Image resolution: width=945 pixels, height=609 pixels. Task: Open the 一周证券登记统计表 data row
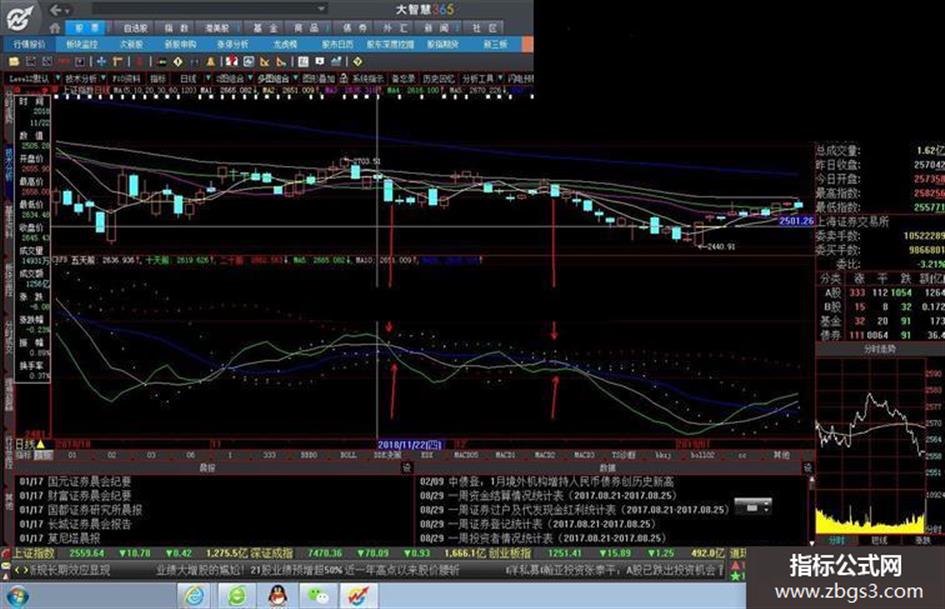538,524
